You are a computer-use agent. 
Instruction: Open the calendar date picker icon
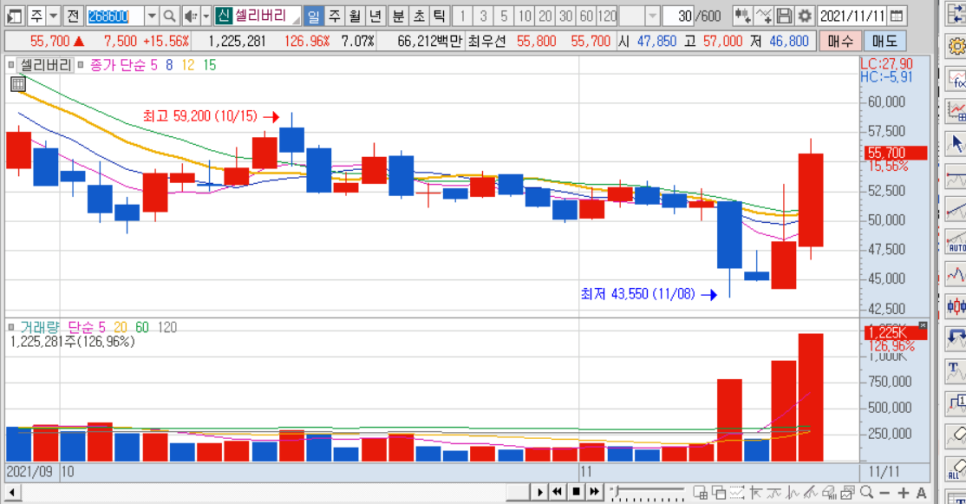[x=897, y=16]
